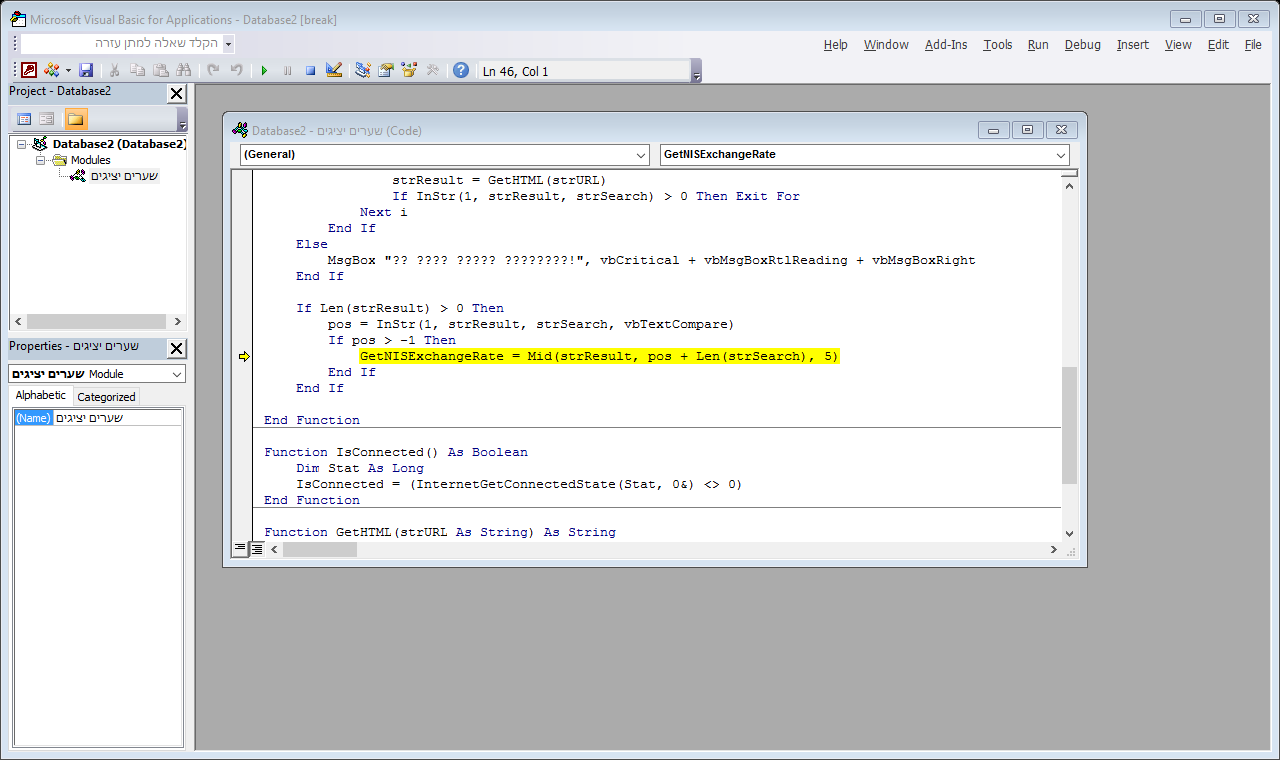Collapse the Modules folder tree node
Screen dimensions: 1280x760
coord(41,160)
